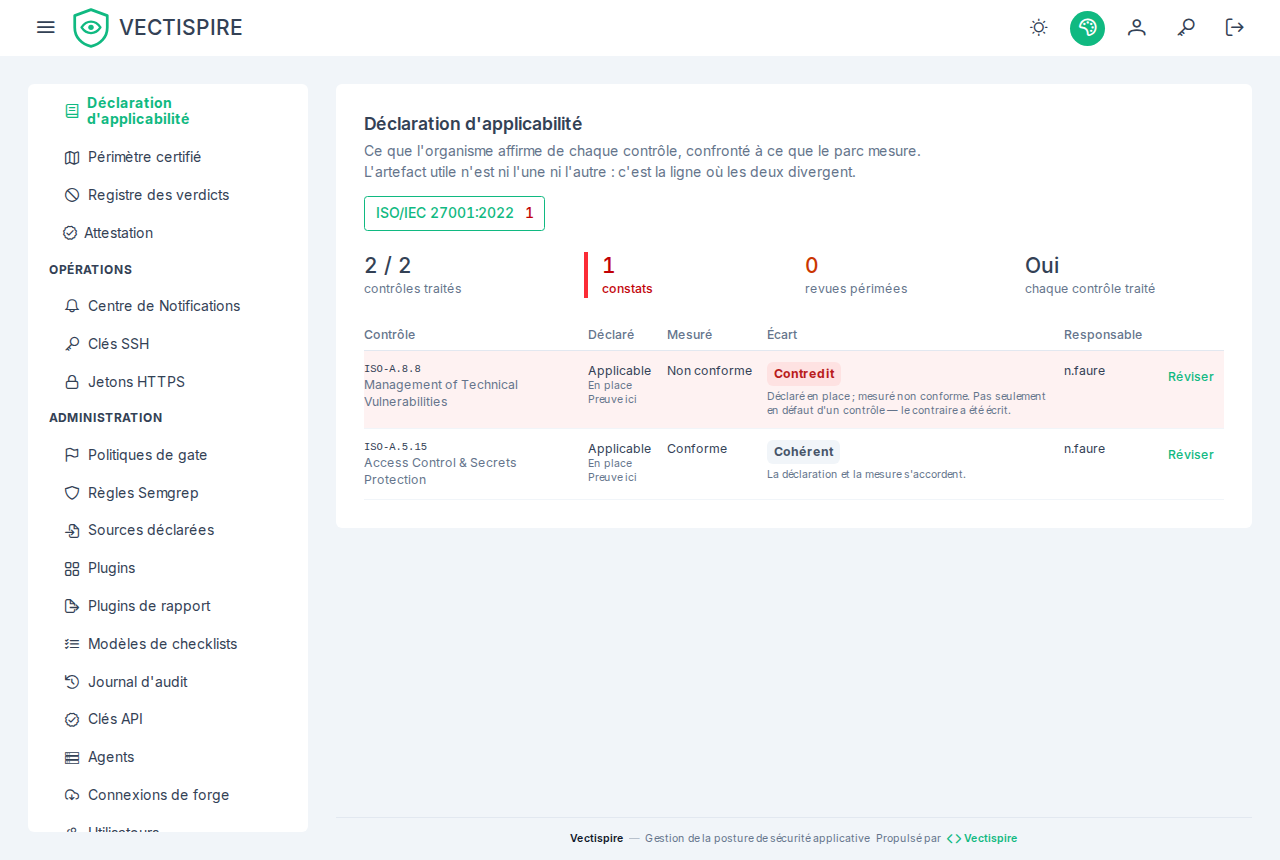
Task: Click the Cohérent badge
Action: (x=803, y=452)
